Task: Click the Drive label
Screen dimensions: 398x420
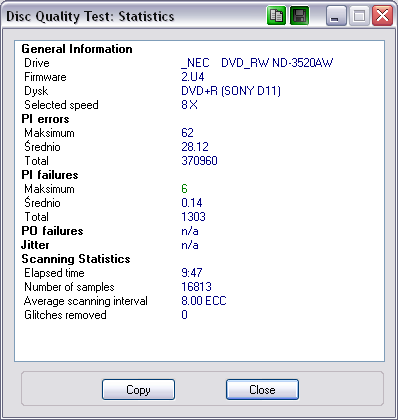Action: coord(37,63)
